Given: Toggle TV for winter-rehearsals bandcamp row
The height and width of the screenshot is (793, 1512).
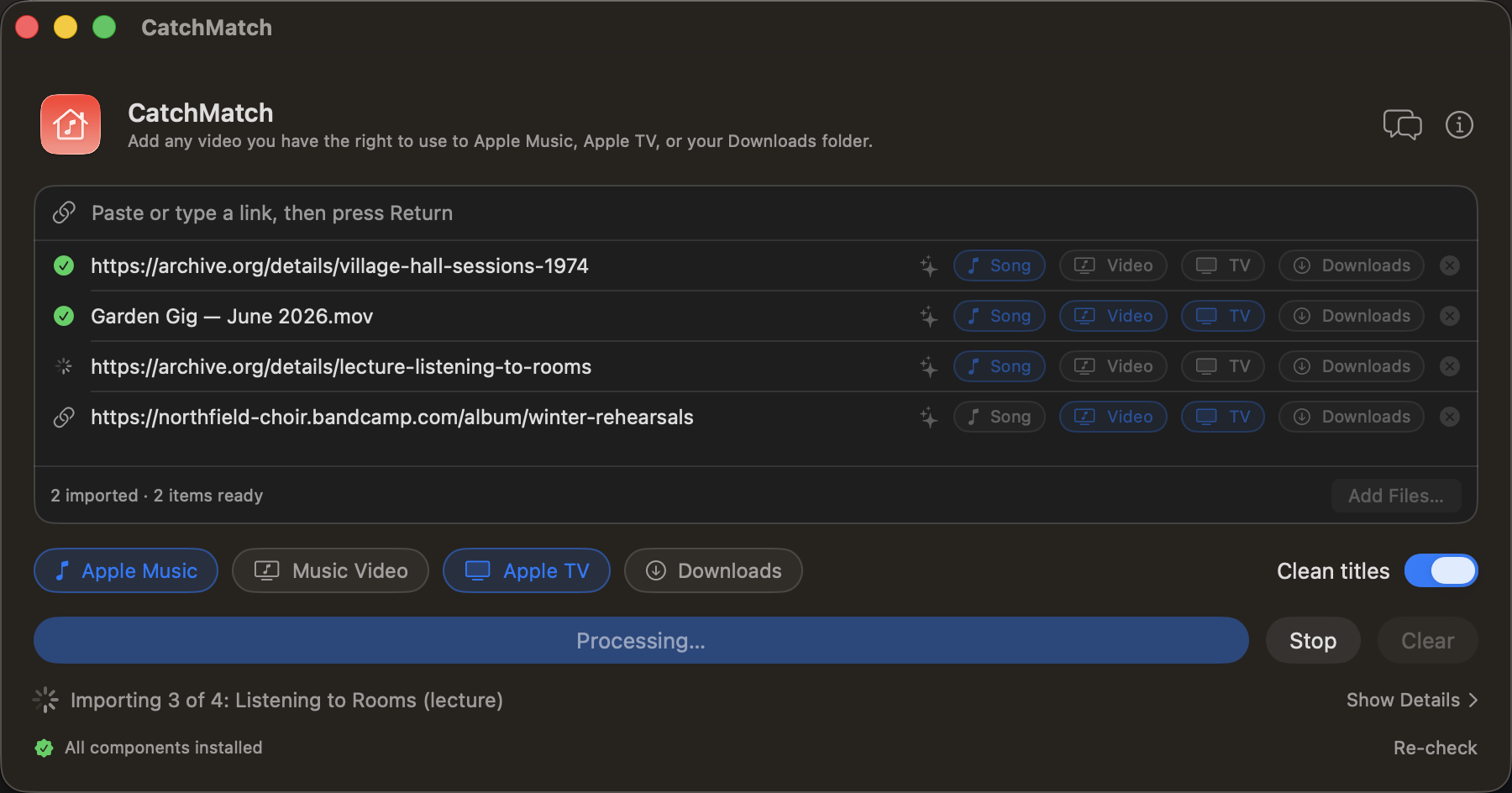Looking at the screenshot, I should [1223, 417].
